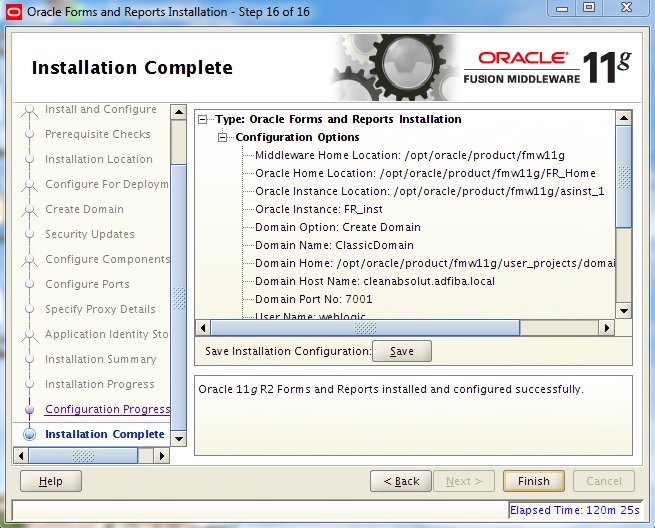Open the Configuration Progress step link

(107, 409)
